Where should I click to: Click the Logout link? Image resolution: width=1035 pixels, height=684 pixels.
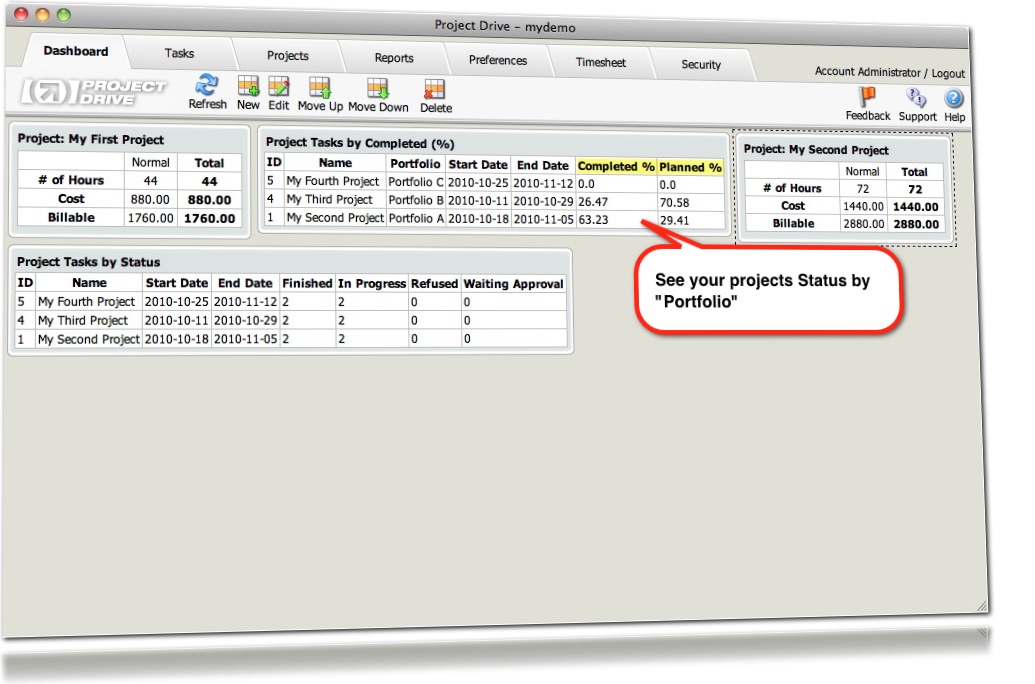[x=948, y=73]
